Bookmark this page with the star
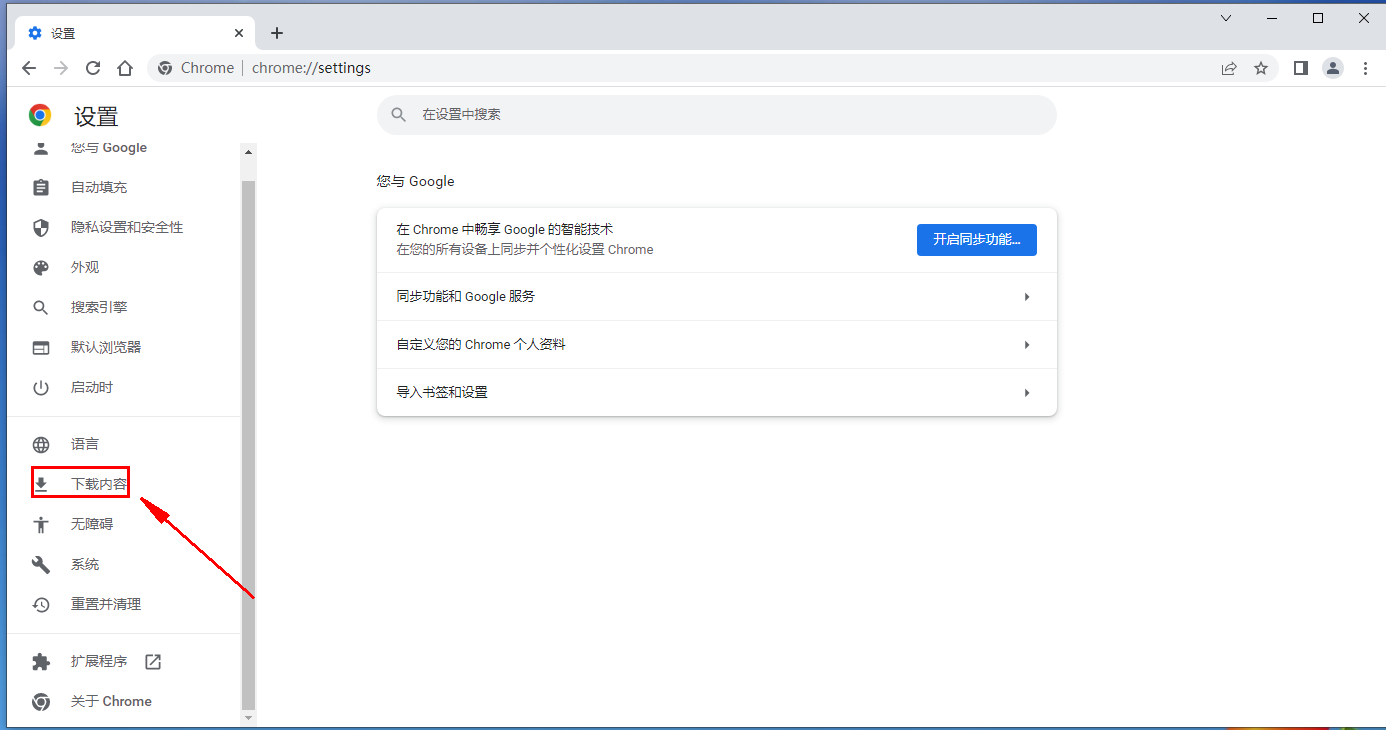 coord(1261,68)
